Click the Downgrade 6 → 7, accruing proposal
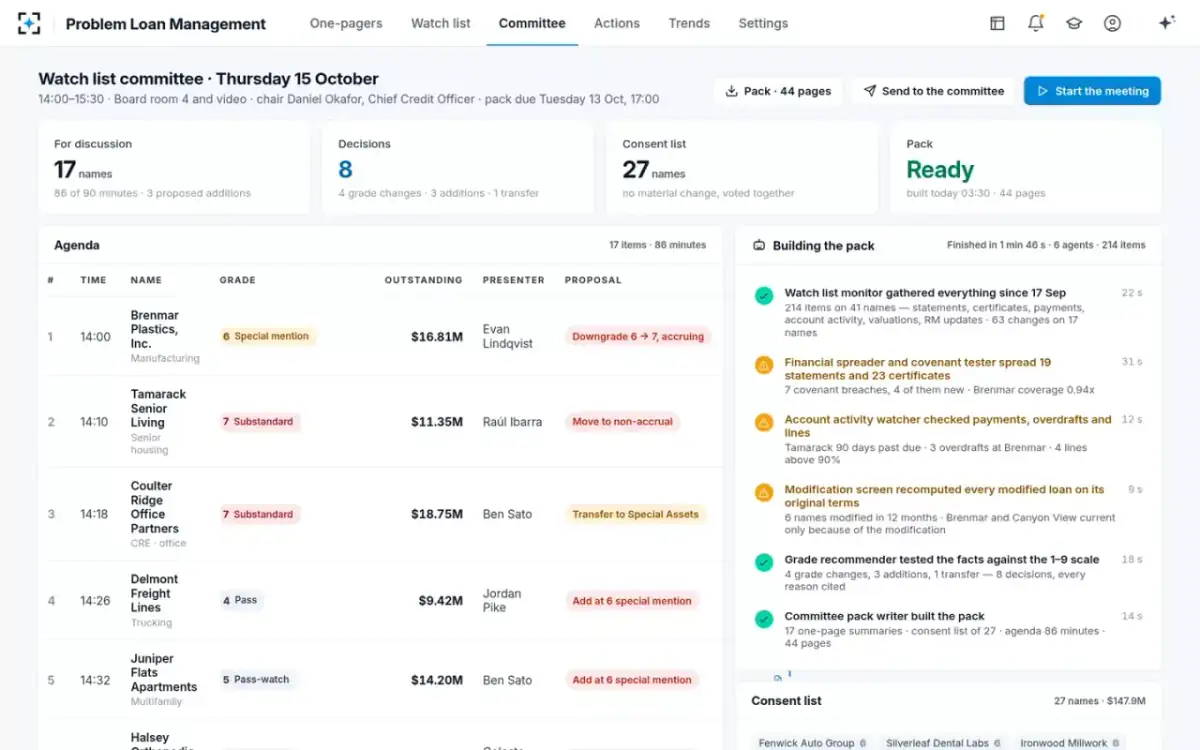The height and width of the screenshot is (750, 1200). [638, 336]
